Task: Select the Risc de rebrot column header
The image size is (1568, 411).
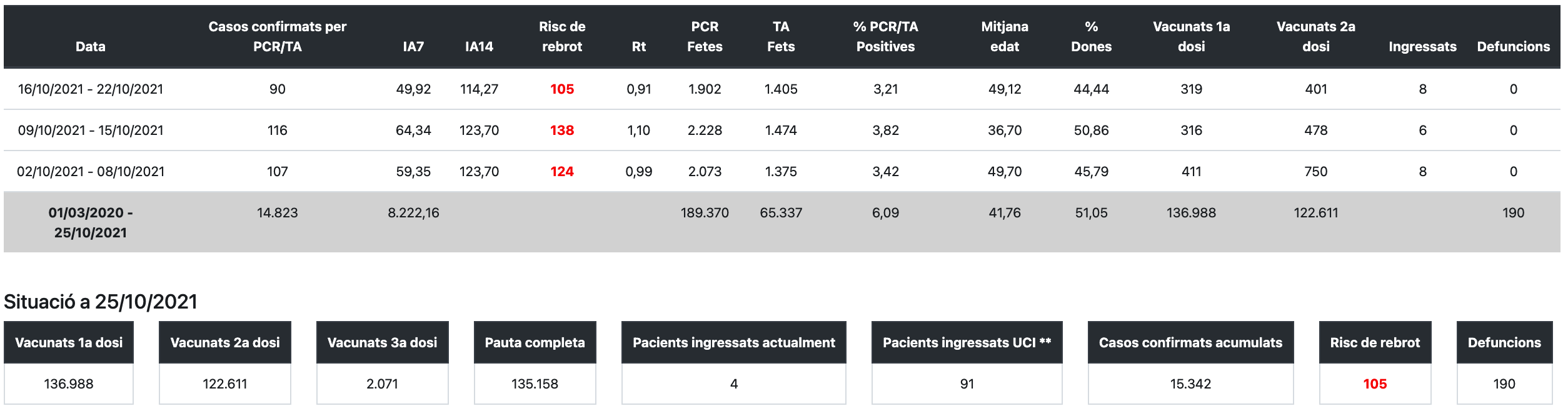Action: [561, 36]
